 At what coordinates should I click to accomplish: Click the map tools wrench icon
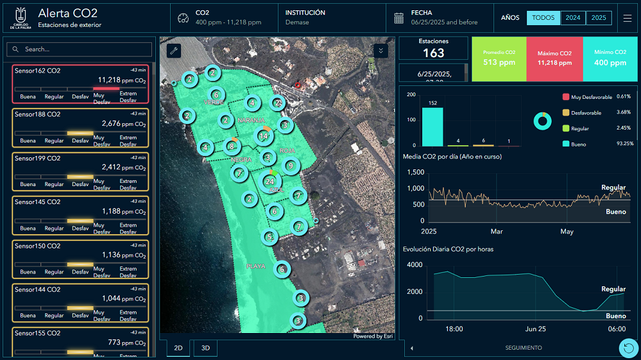(174, 51)
